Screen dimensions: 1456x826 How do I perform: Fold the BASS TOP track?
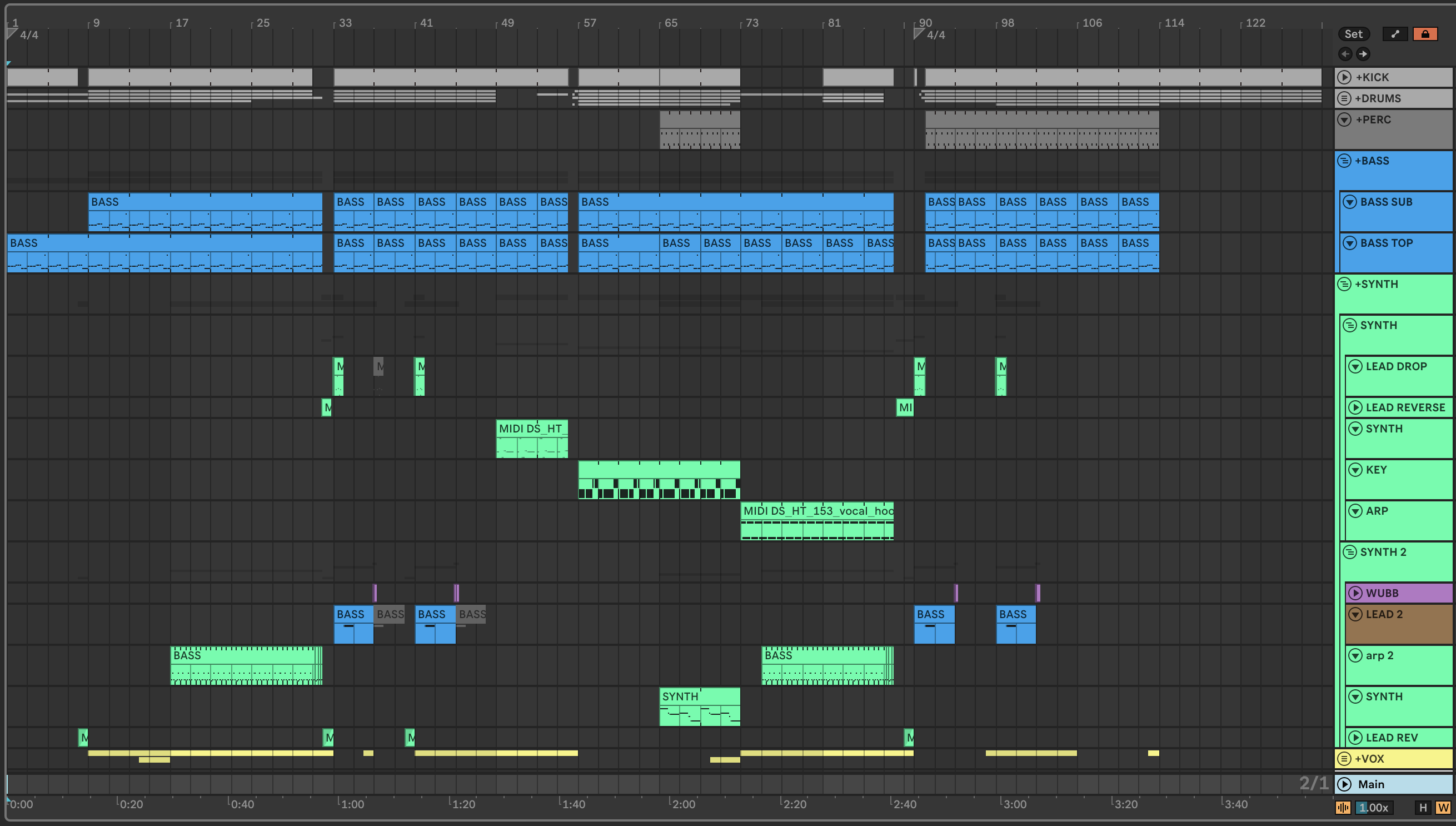point(1349,243)
